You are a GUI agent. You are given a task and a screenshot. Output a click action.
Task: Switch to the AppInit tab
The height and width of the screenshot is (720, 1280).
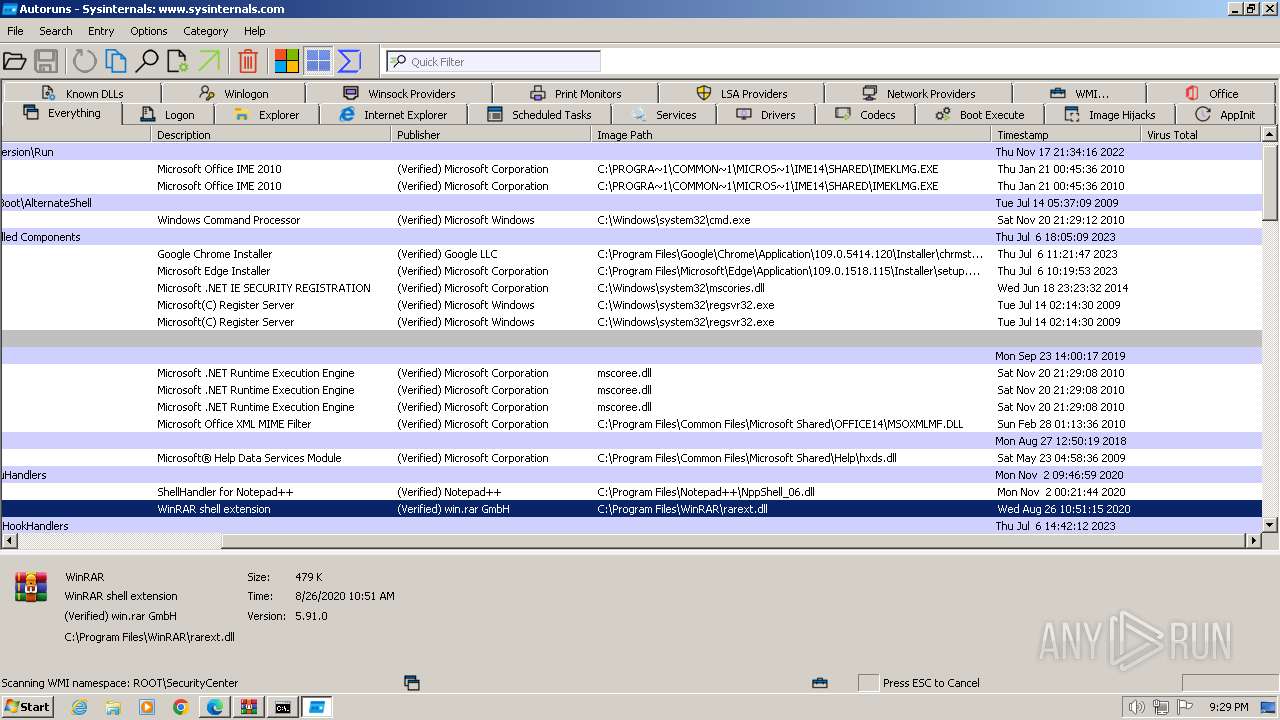tap(1224, 114)
